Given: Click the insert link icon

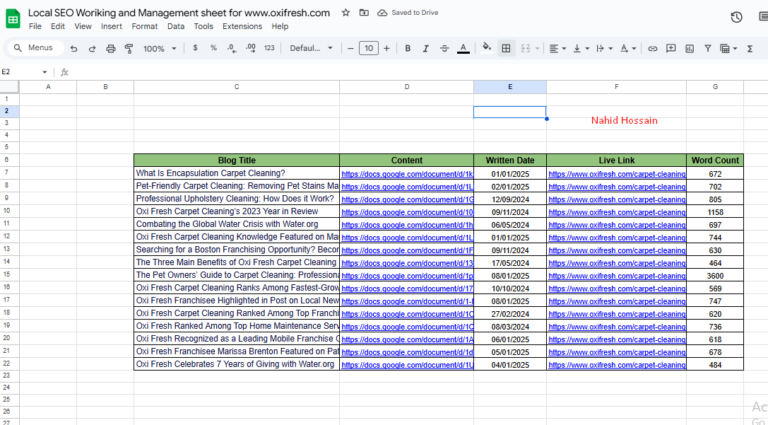Looking at the screenshot, I should coord(652,48).
